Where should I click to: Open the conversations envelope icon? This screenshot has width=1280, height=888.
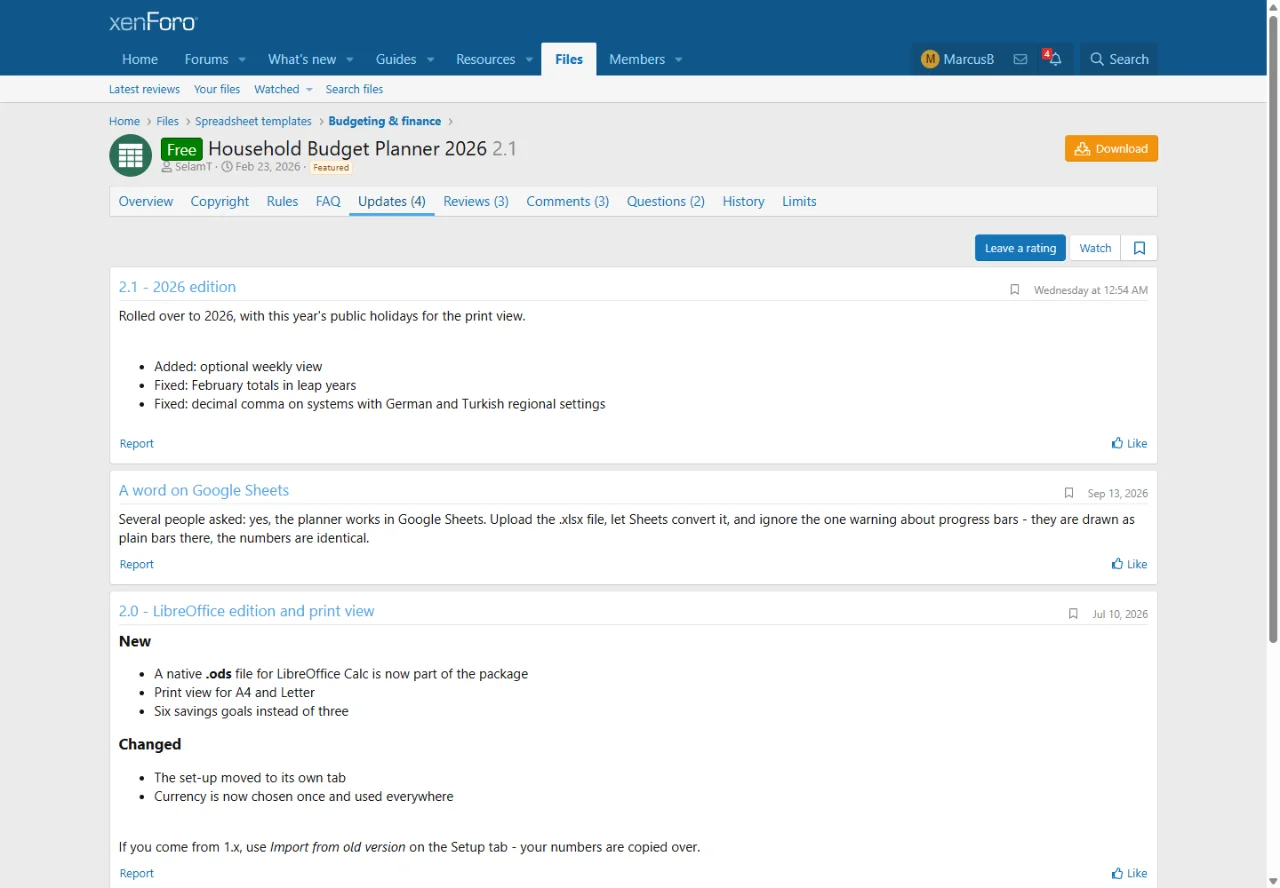pyautogui.click(x=1020, y=59)
